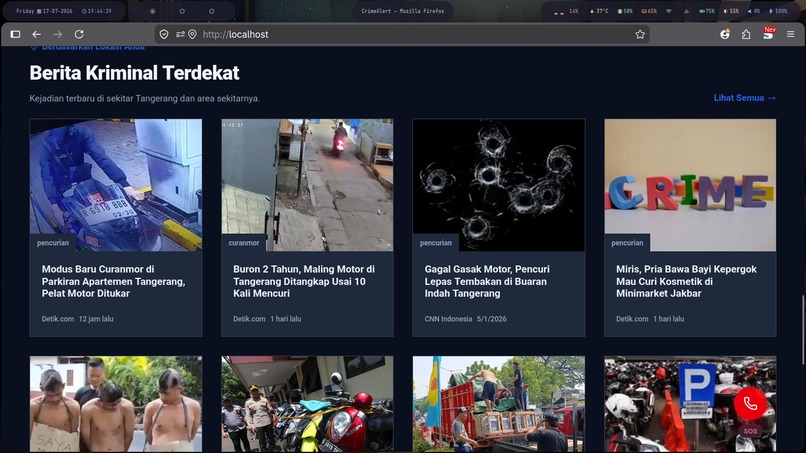Image resolution: width=806 pixels, height=453 pixels.
Task: Open the Firefox hamburger menu
Action: [791, 34]
